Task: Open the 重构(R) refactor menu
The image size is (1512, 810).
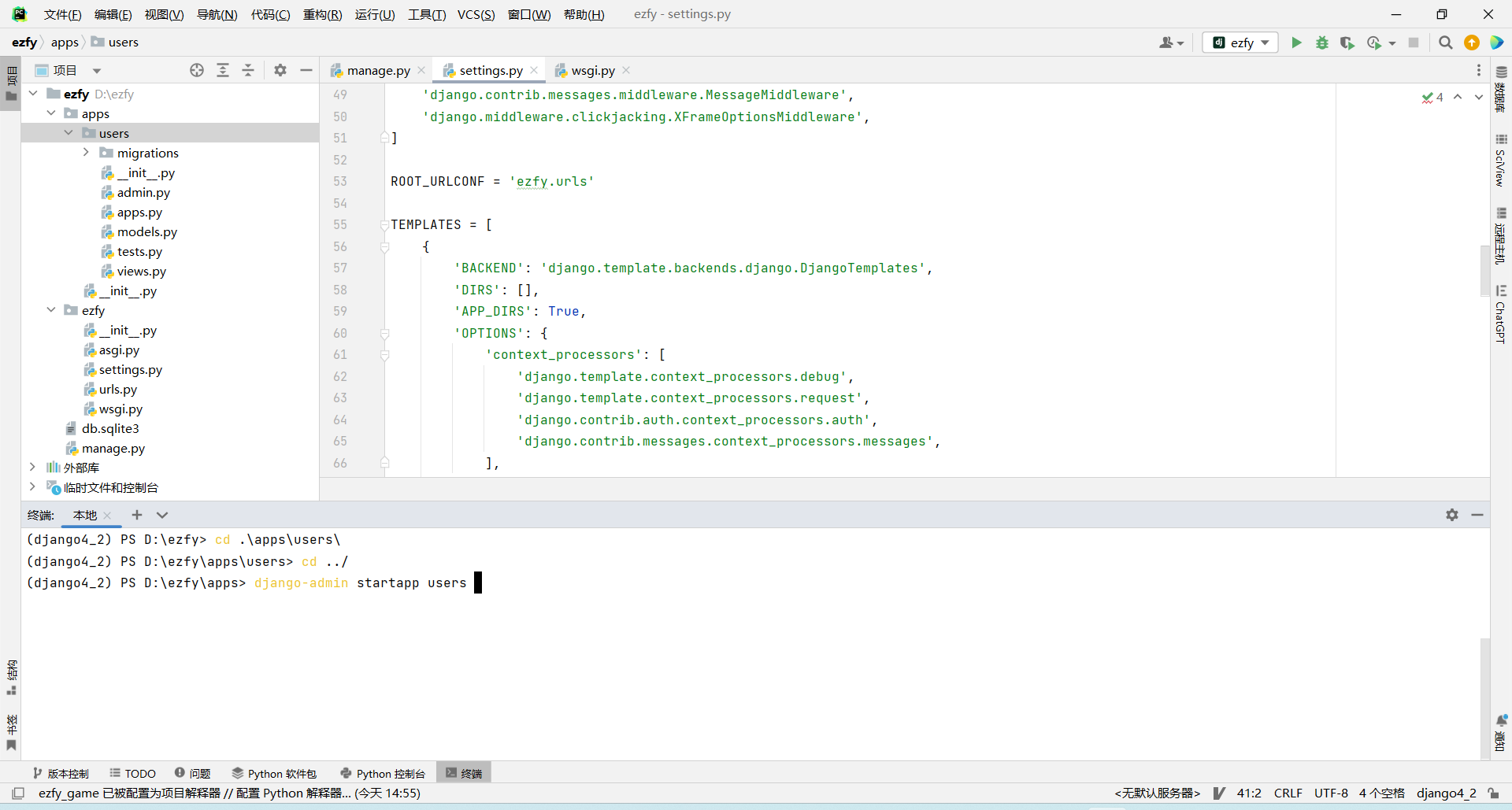Action: coord(322,14)
